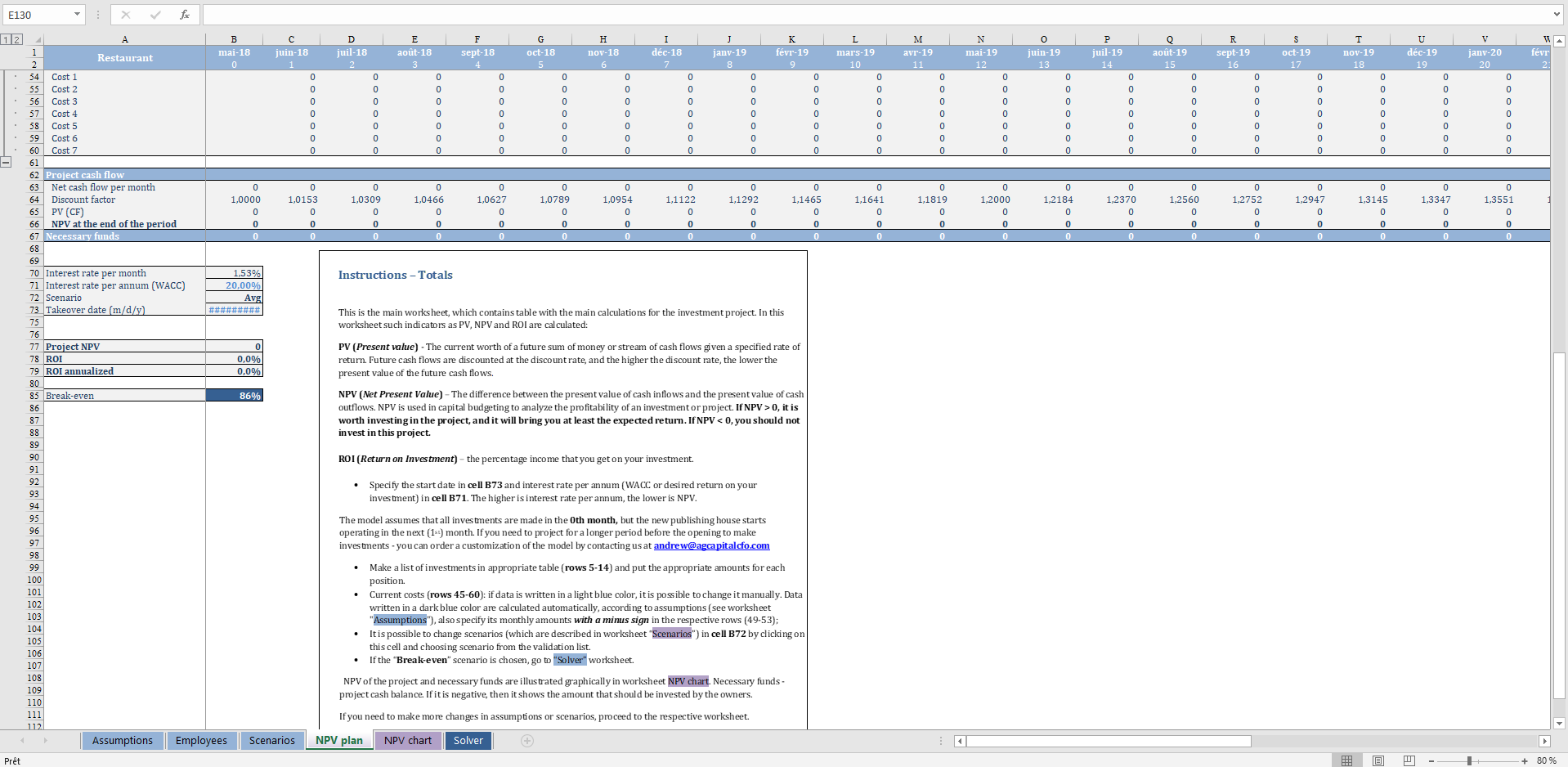
Task: Click the highlighted "Solver" link in instructions
Action: 570,660
